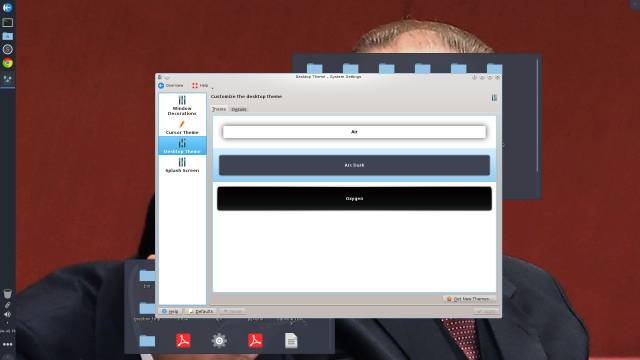Open the third folder in the upper folder view
This screenshot has height=360, width=640.
tap(387, 68)
